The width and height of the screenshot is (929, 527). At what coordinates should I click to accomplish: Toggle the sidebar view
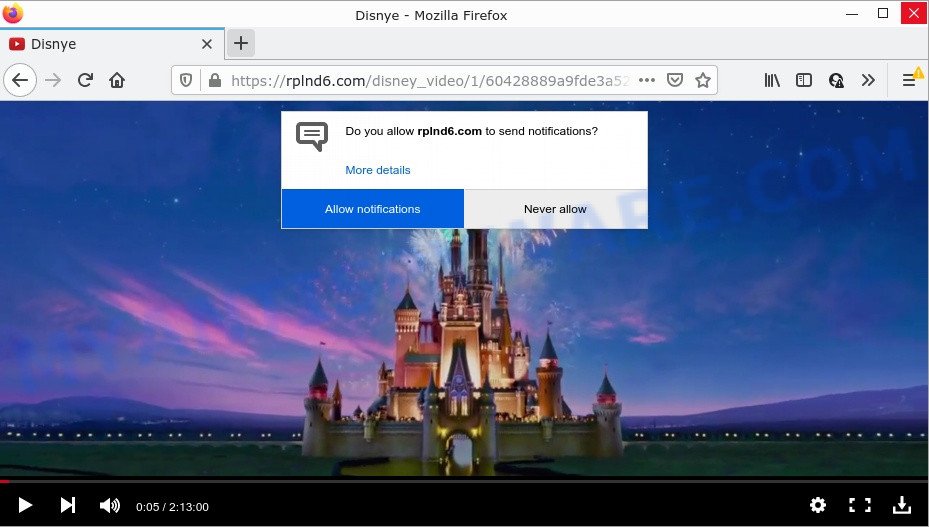(804, 80)
